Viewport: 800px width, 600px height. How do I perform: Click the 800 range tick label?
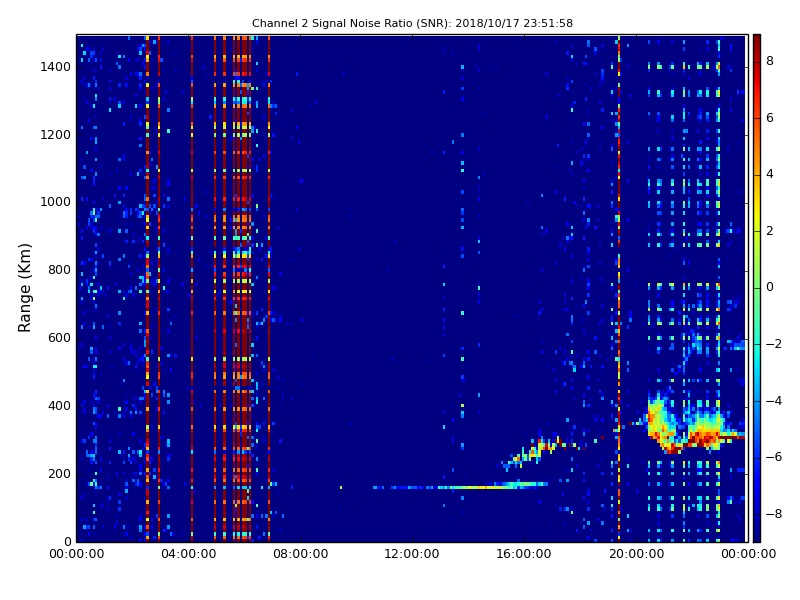(59, 270)
